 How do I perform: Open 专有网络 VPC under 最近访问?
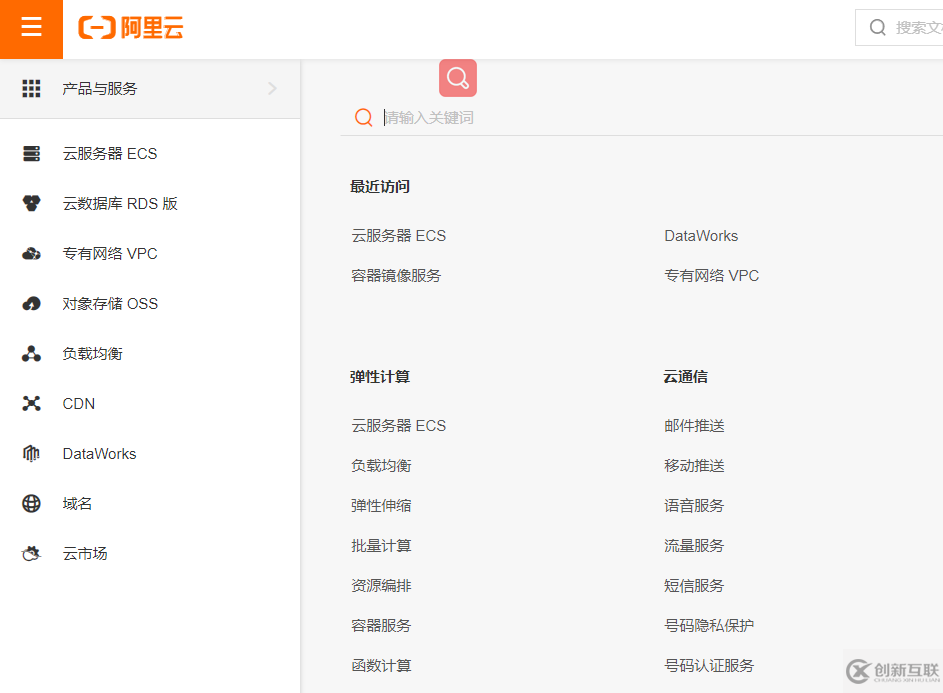(711, 276)
